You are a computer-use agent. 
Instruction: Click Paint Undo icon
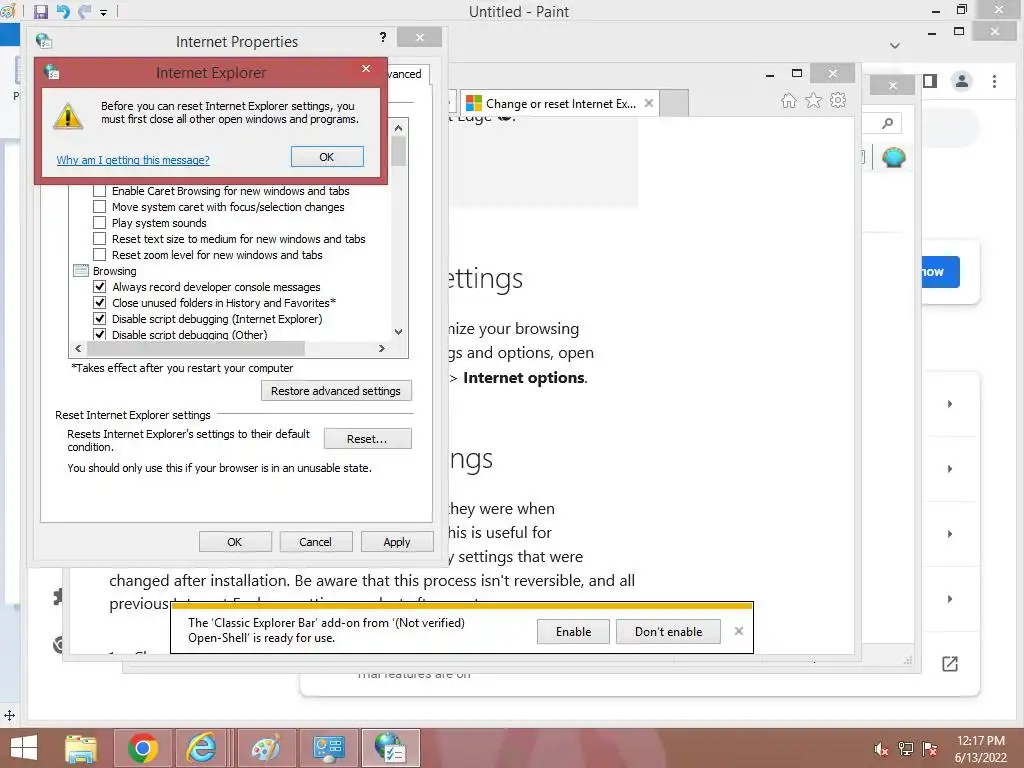point(63,12)
